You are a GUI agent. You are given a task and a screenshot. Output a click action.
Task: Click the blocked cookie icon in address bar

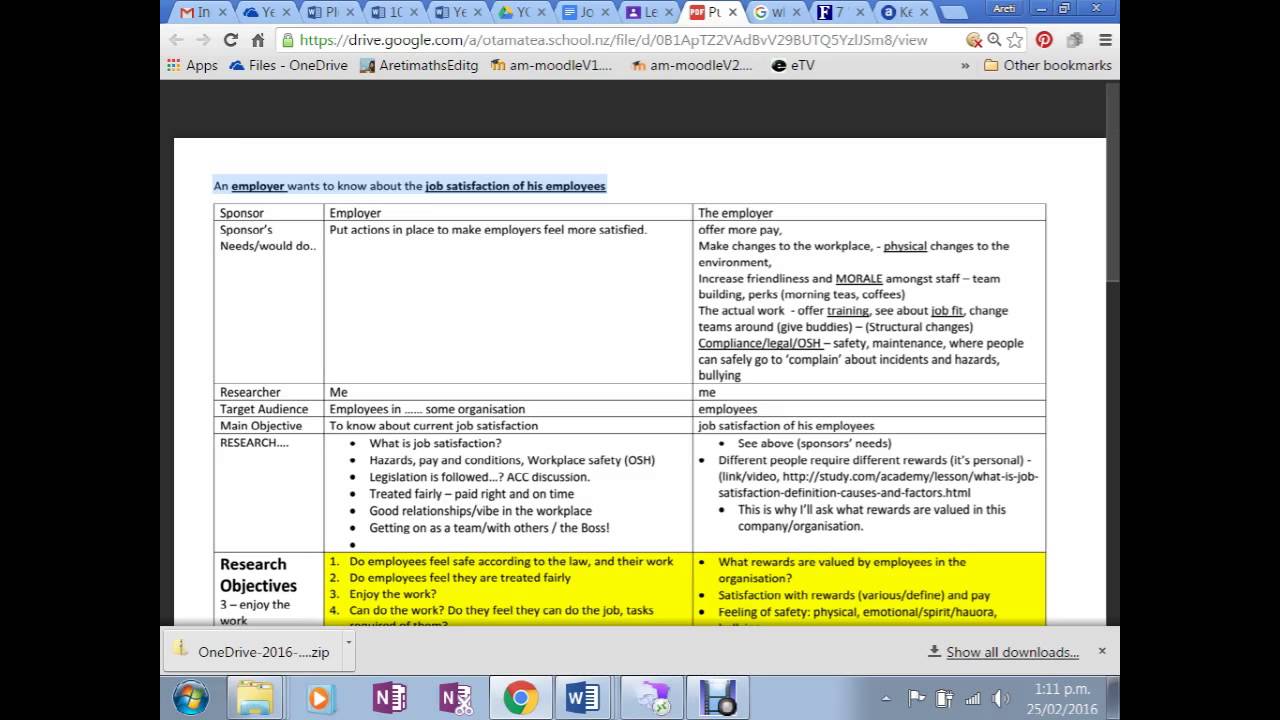coord(974,40)
